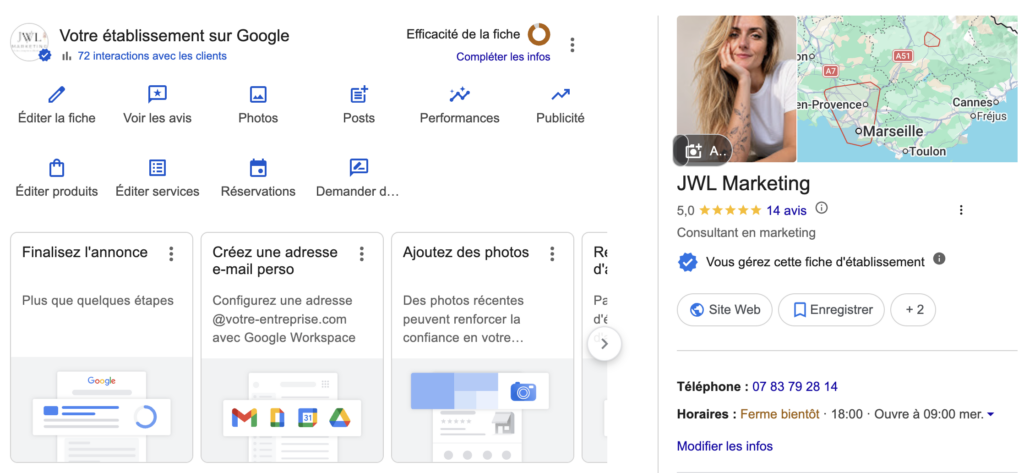The image size is (1024, 473).
Task: Expand the Horaires opening hours dropdown arrow
Action: tap(991, 414)
